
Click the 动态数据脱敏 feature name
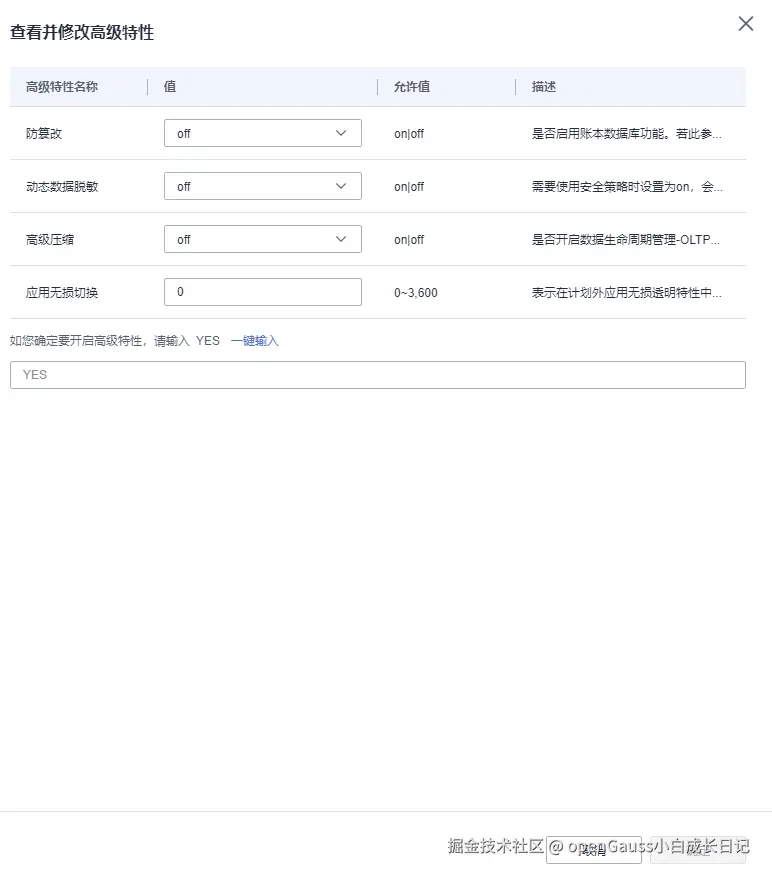click(x=62, y=186)
